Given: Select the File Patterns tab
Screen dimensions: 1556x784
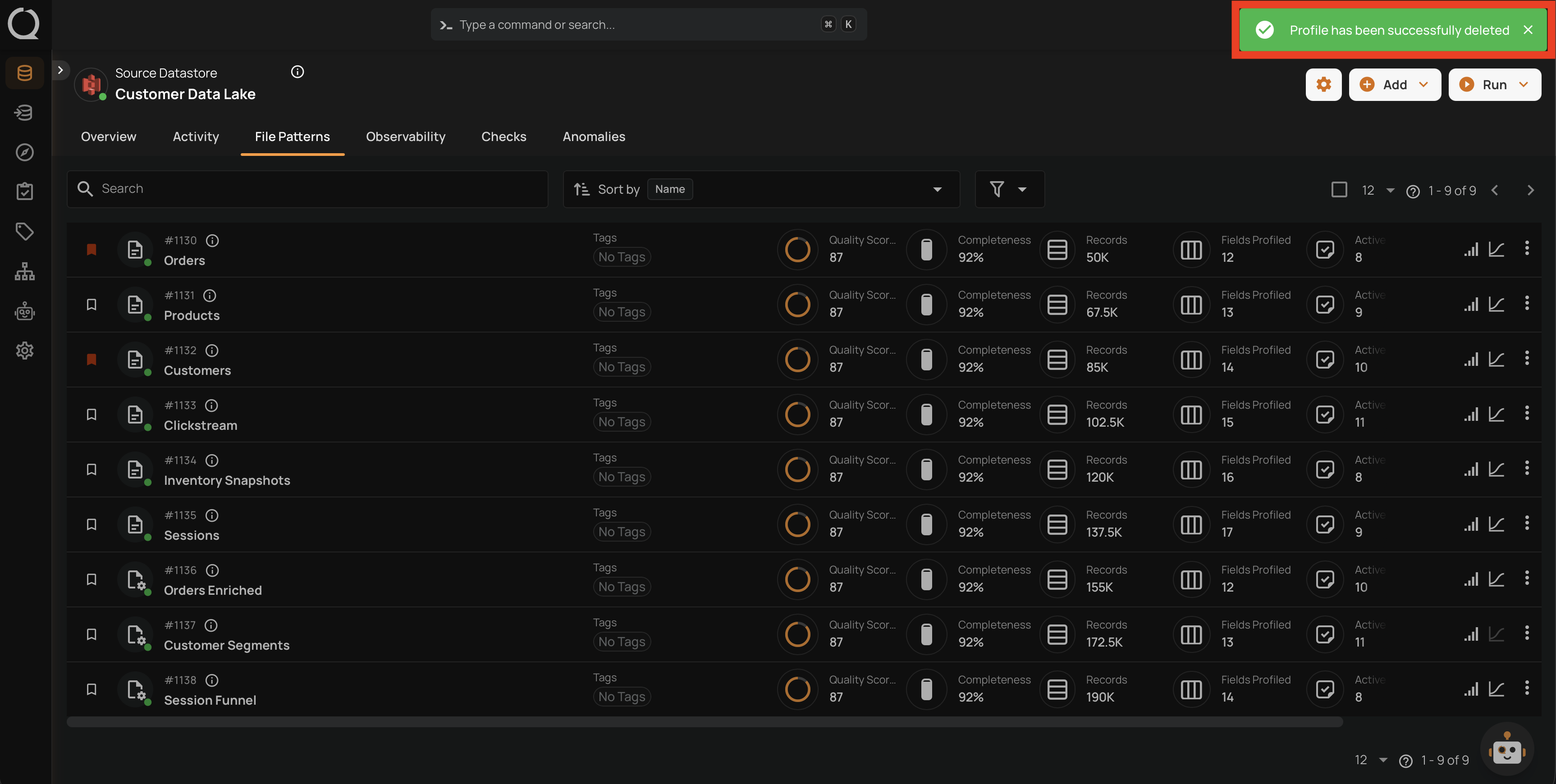Looking at the screenshot, I should pos(293,137).
